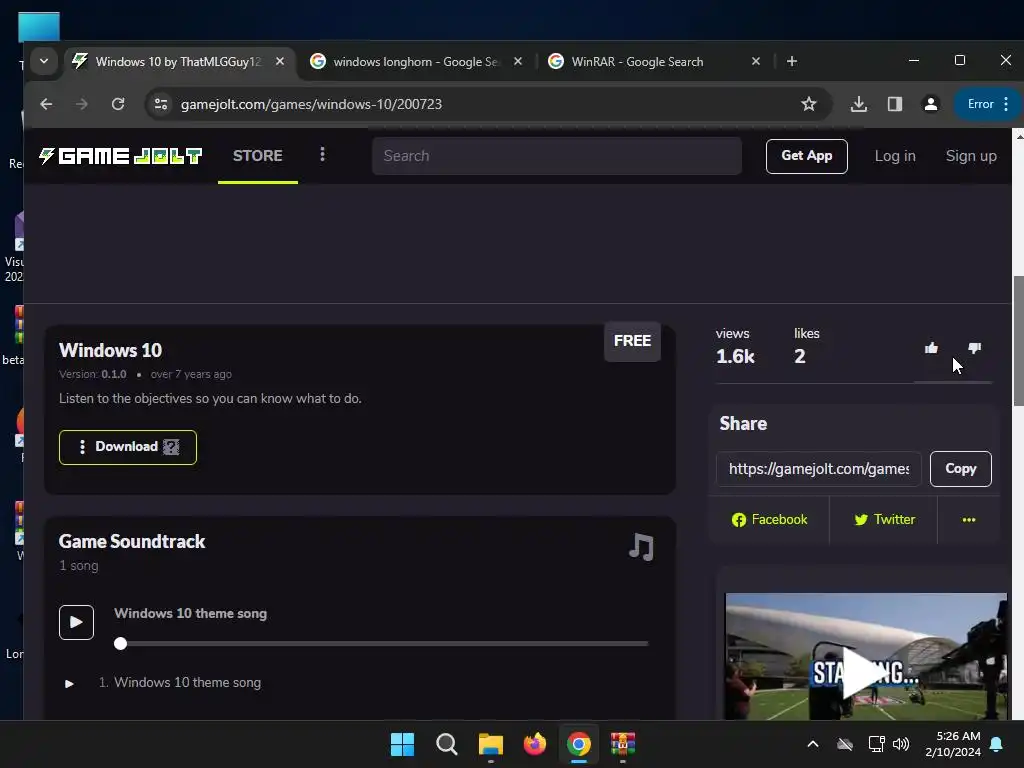Open Chrome downloads
Image resolution: width=1024 pixels, height=768 pixels.
[x=859, y=104]
